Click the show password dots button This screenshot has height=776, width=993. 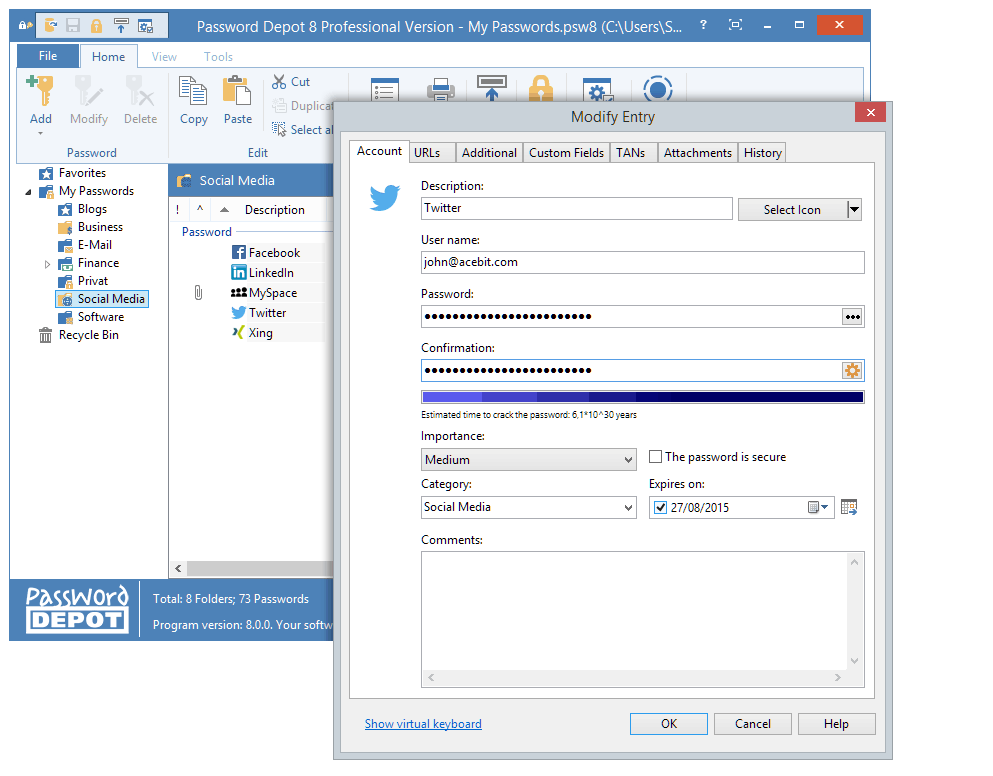[852, 317]
